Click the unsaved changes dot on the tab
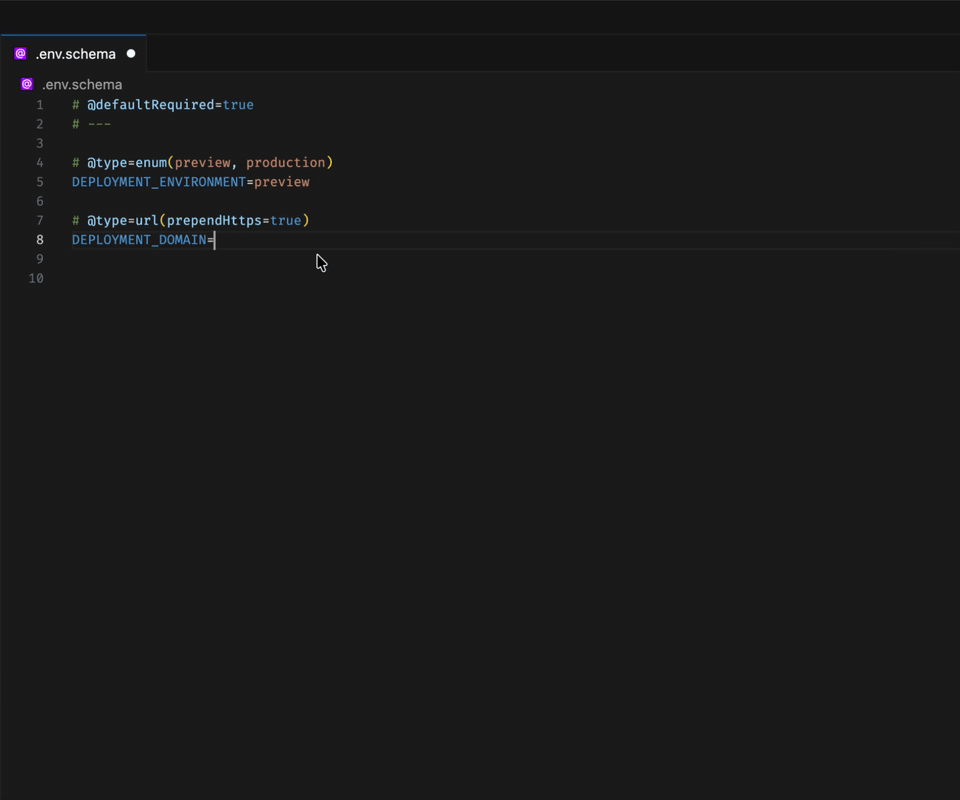Screen dimensions: 960x800 130,53
